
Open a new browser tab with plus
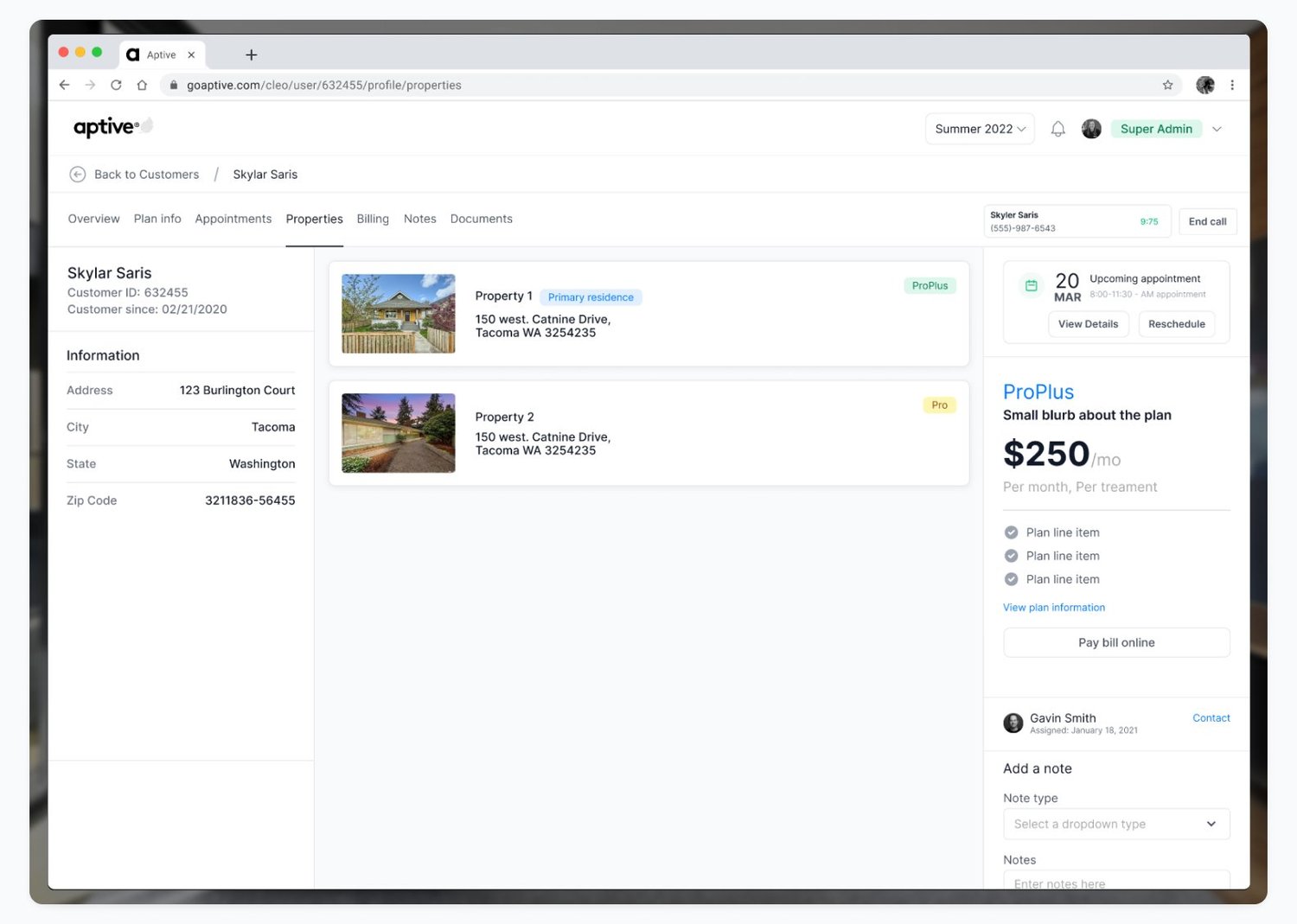coord(252,54)
